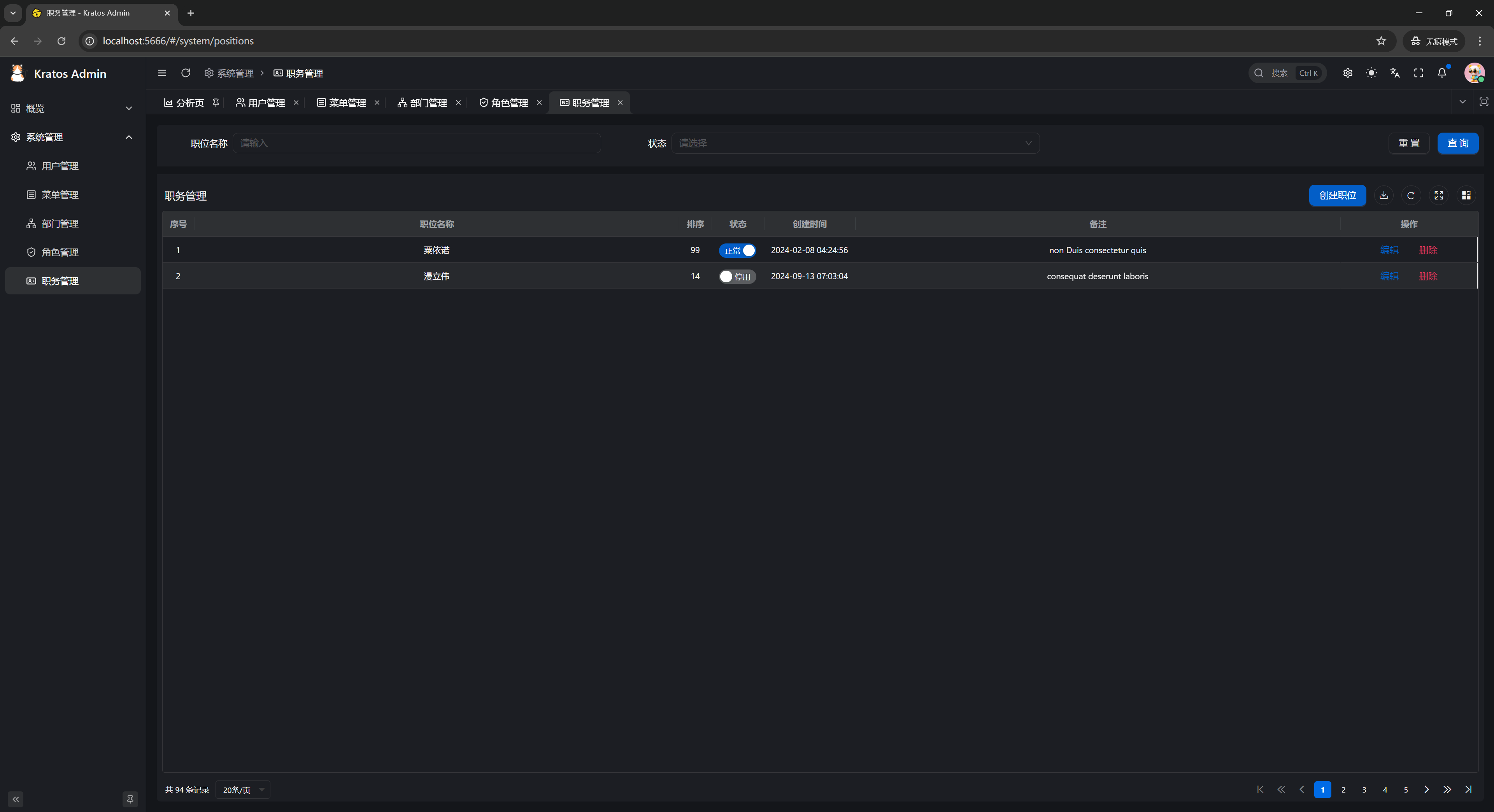Open the preferences gear icon in the header
Viewport: 1494px width, 812px height.
(x=1348, y=73)
